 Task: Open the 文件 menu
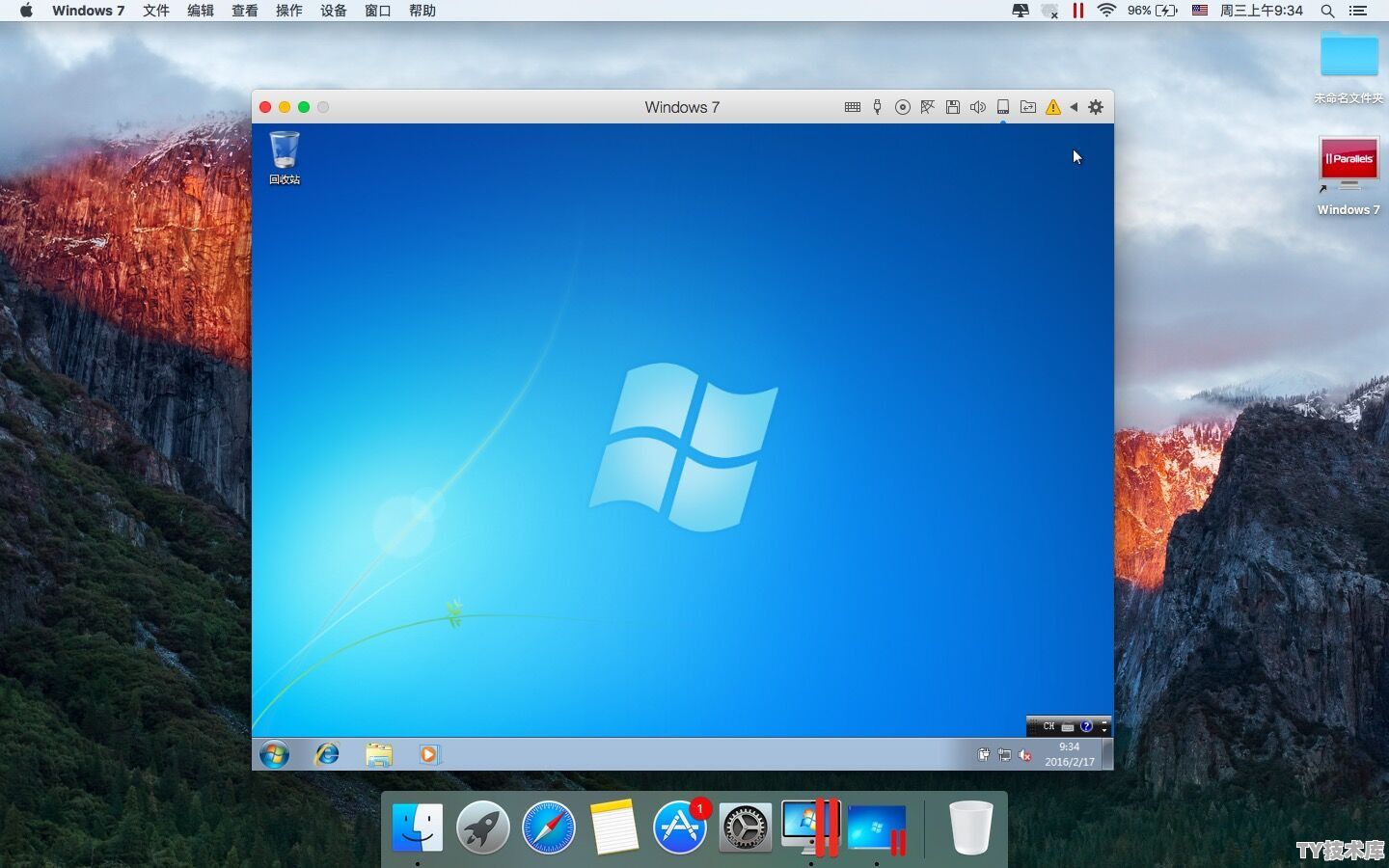(x=155, y=11)
